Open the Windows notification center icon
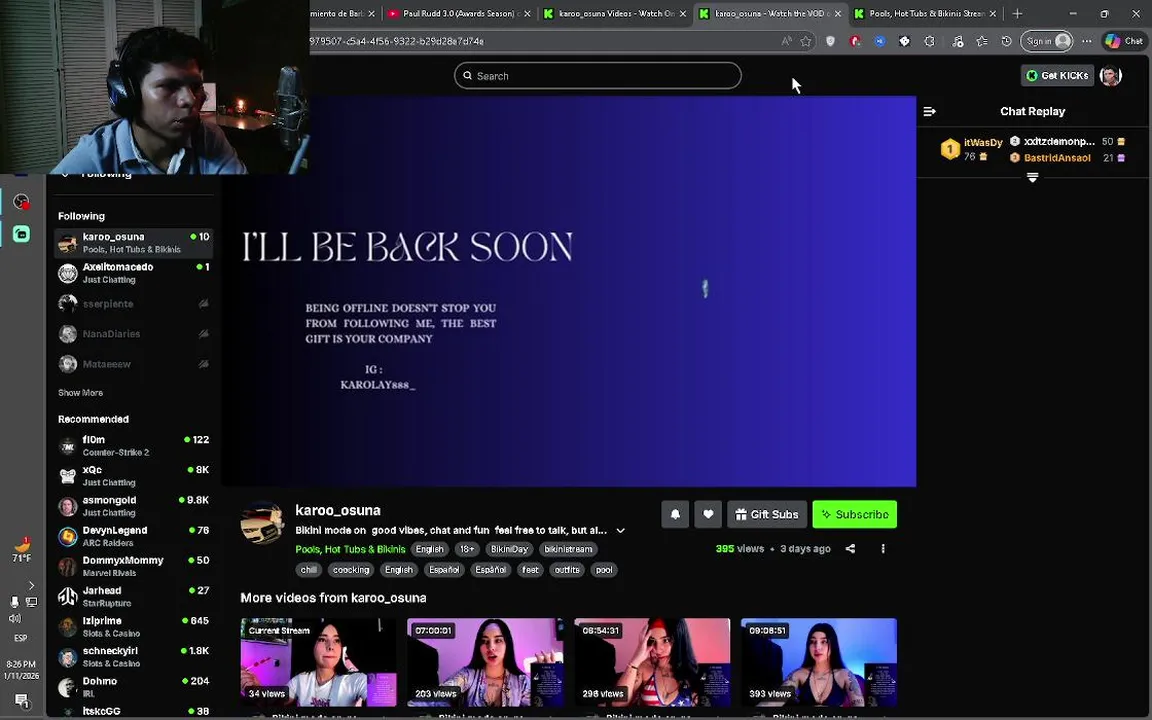Viewport: 1152px width, 720px height. [x=21, y=701]
